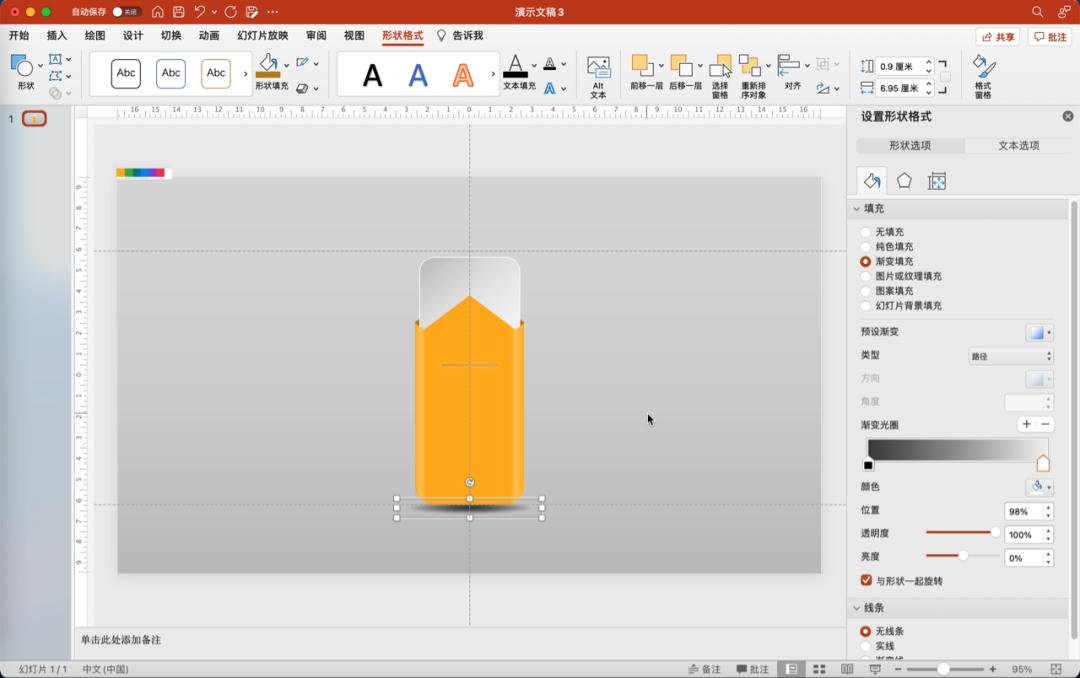Click the 共享 share button

(x=997, y=36)
